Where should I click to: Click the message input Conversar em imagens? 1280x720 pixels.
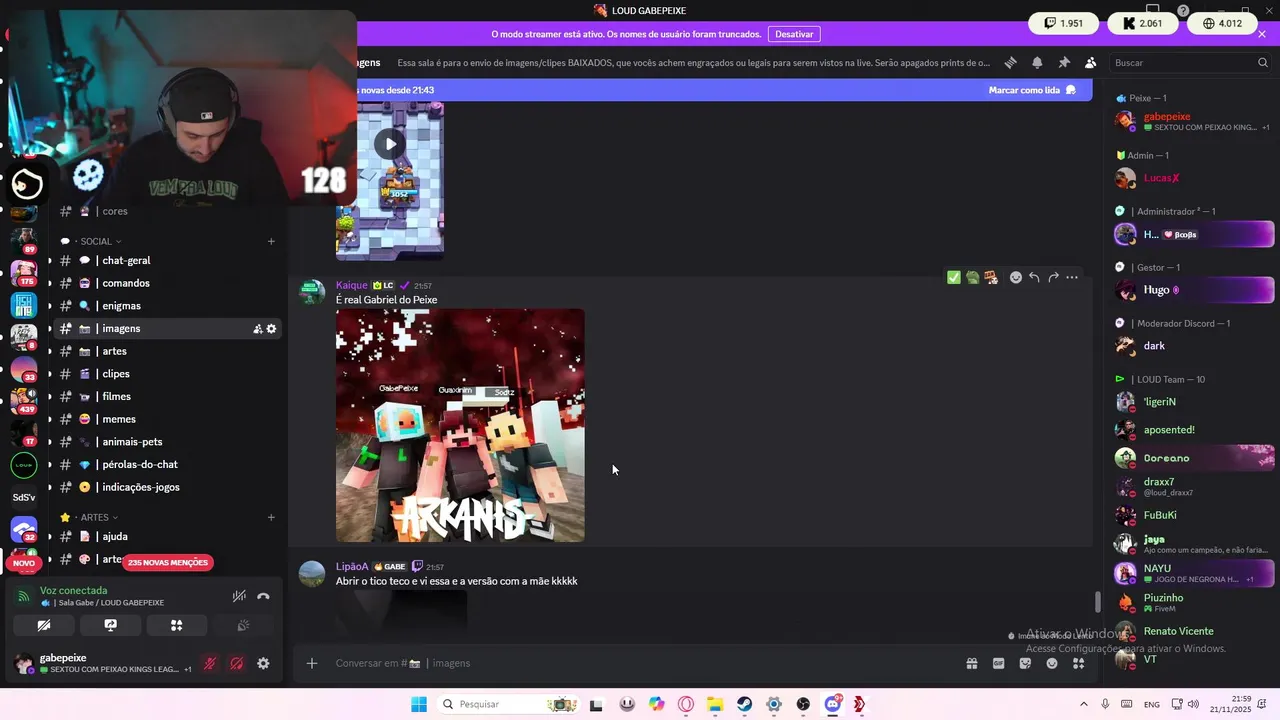(640, 663)
